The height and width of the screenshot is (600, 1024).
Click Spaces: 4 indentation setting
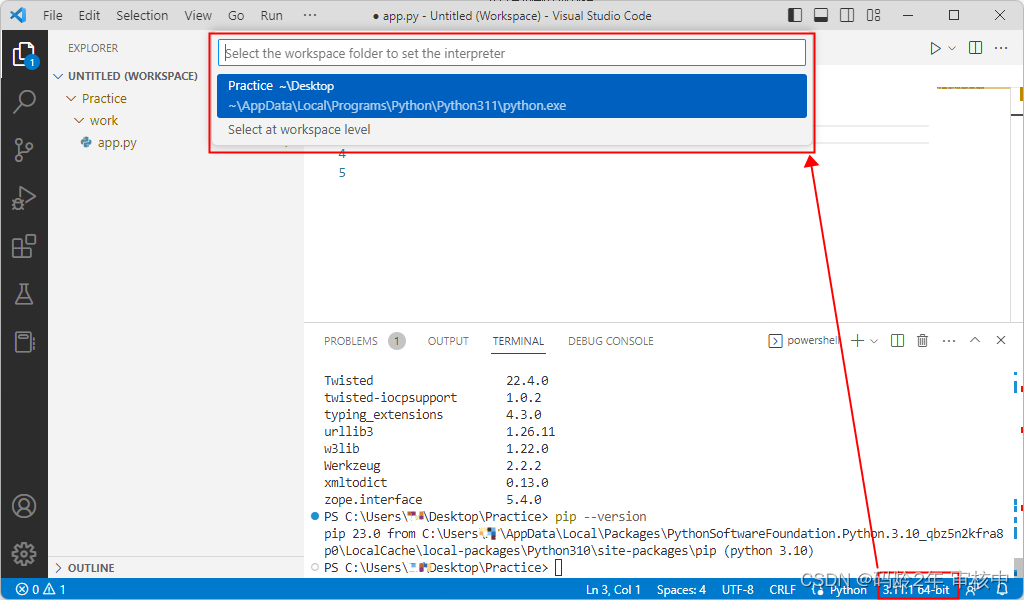[x=681, y=590]
